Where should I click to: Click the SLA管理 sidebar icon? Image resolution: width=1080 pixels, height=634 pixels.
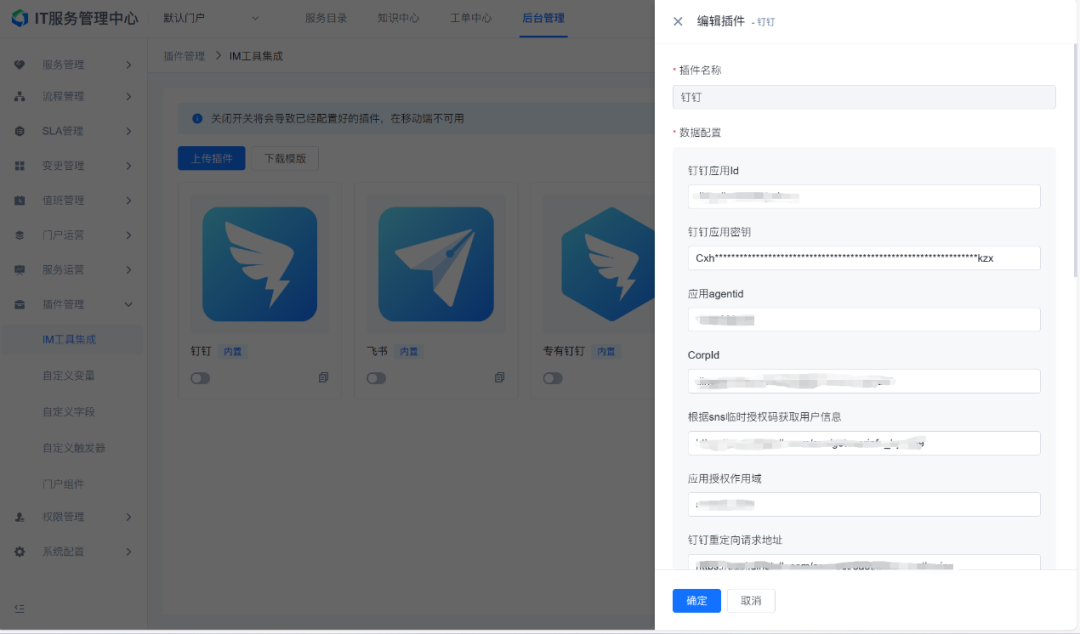[x=19, y=131]
